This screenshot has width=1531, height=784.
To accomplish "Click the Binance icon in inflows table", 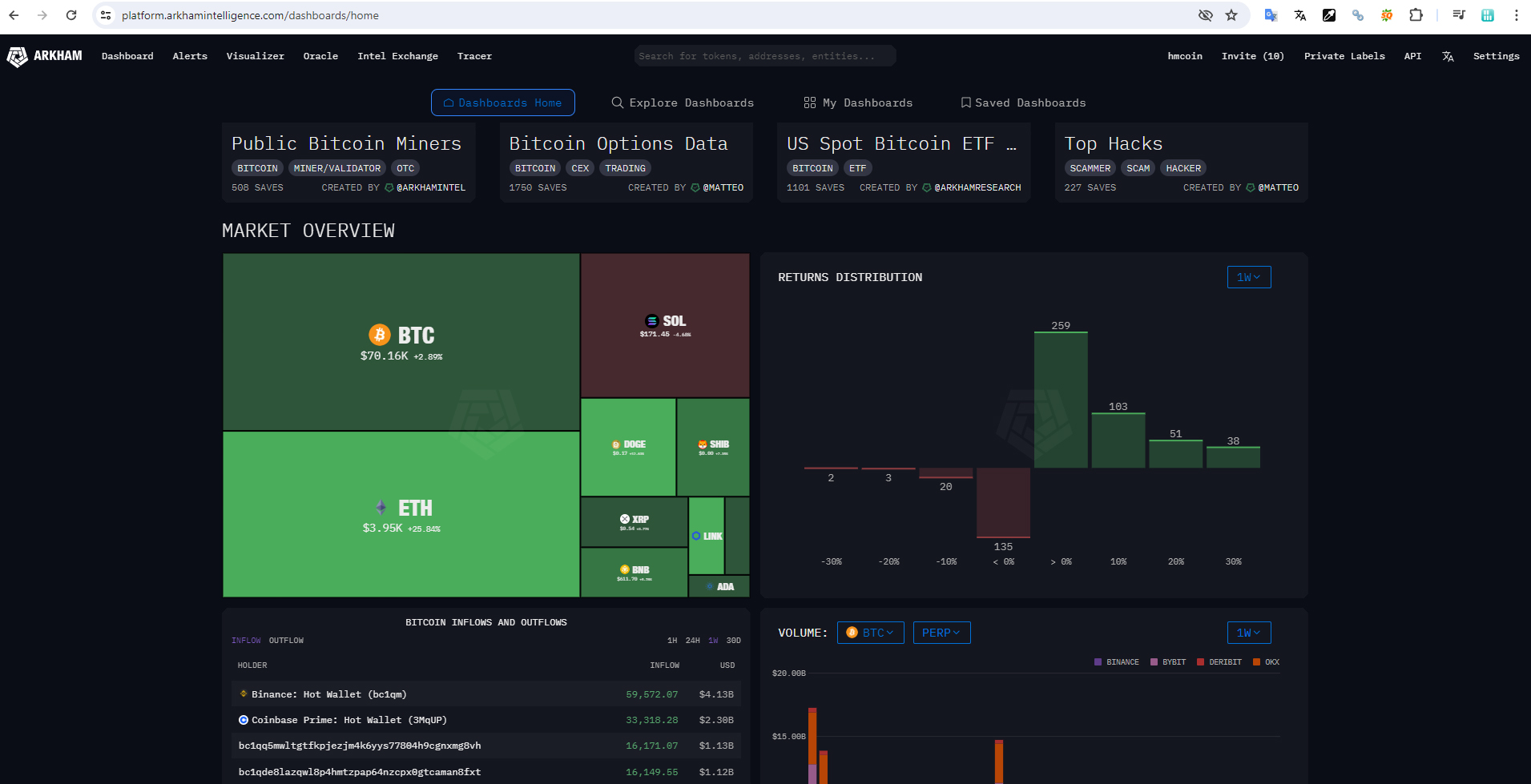I will coord(244,694).
